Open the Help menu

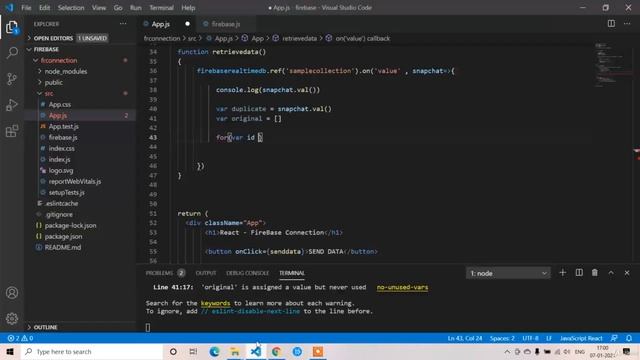tap(188, 7)
